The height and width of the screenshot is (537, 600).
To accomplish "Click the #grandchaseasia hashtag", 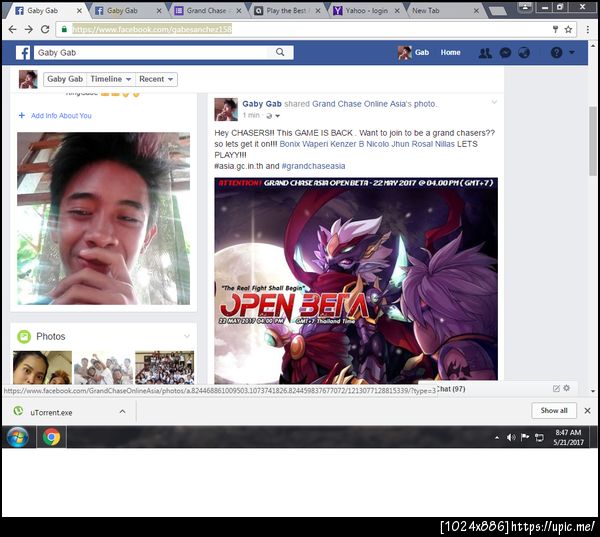I will coord(313,166).
